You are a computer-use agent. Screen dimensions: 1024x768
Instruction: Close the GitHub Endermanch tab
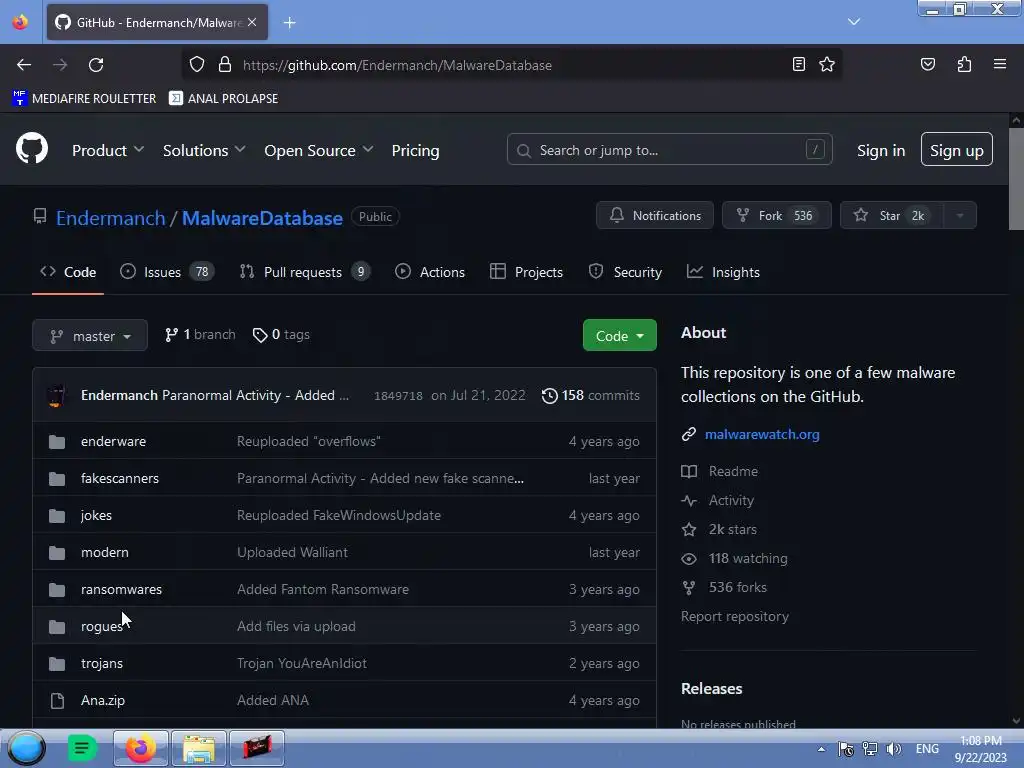point(252,22)
